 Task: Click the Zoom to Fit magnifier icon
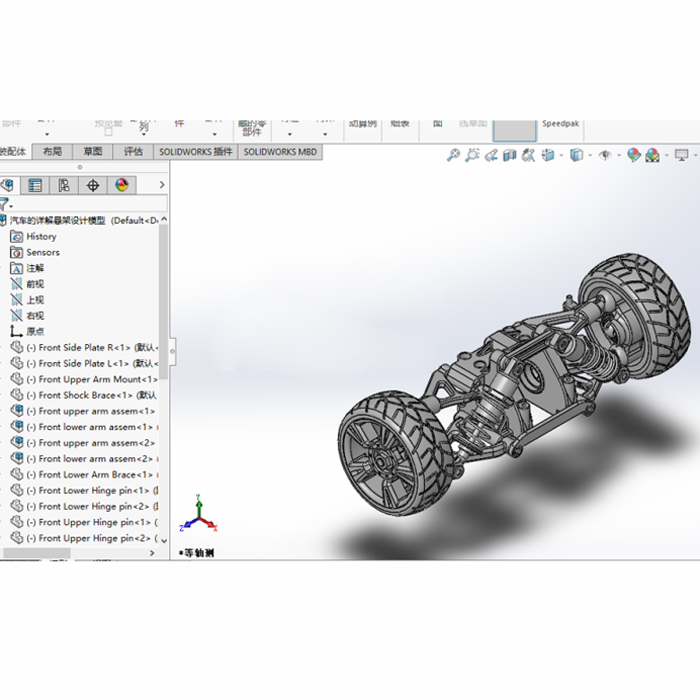(453, 155)
